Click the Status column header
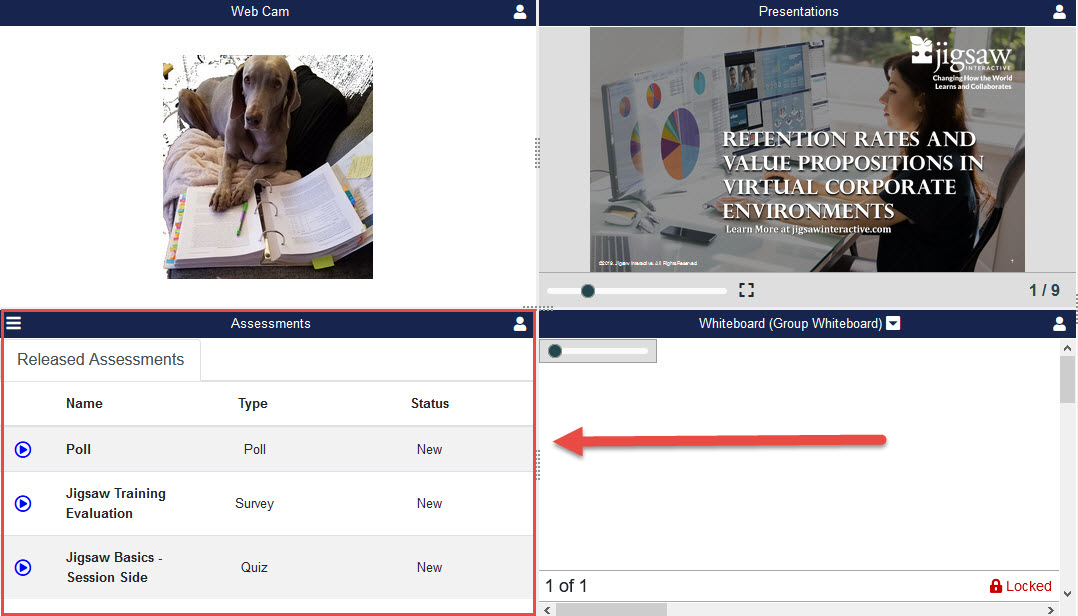The width and height of the screenshot is (1078, 616). tap(430, 404)
